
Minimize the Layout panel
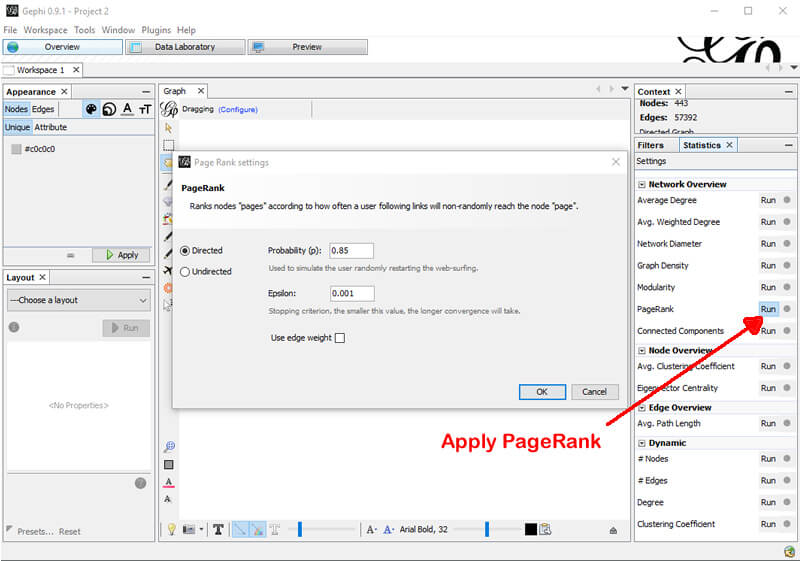(x=146, y=278)
